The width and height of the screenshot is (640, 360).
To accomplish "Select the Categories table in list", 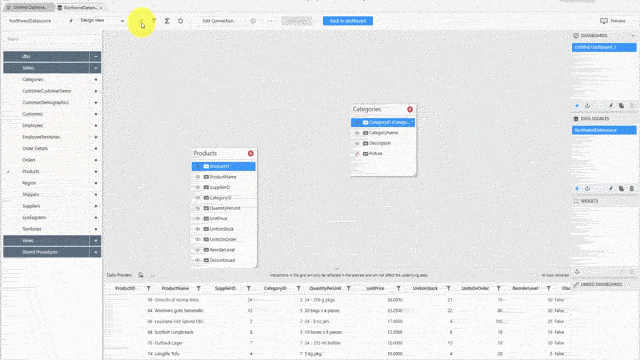I will point(33,80).
